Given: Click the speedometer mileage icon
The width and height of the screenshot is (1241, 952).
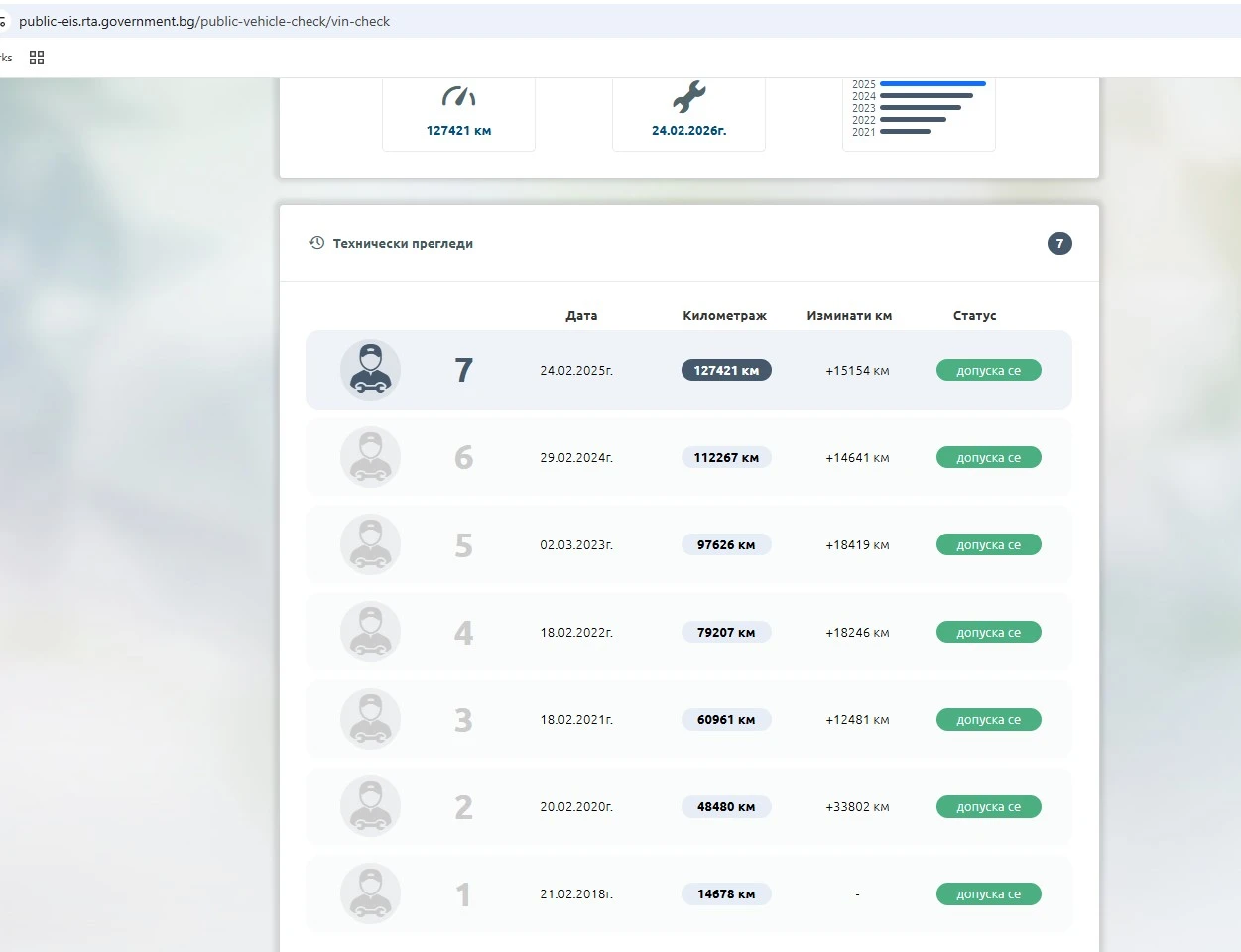Looking at the screenshot, I should tap(458, 96).
